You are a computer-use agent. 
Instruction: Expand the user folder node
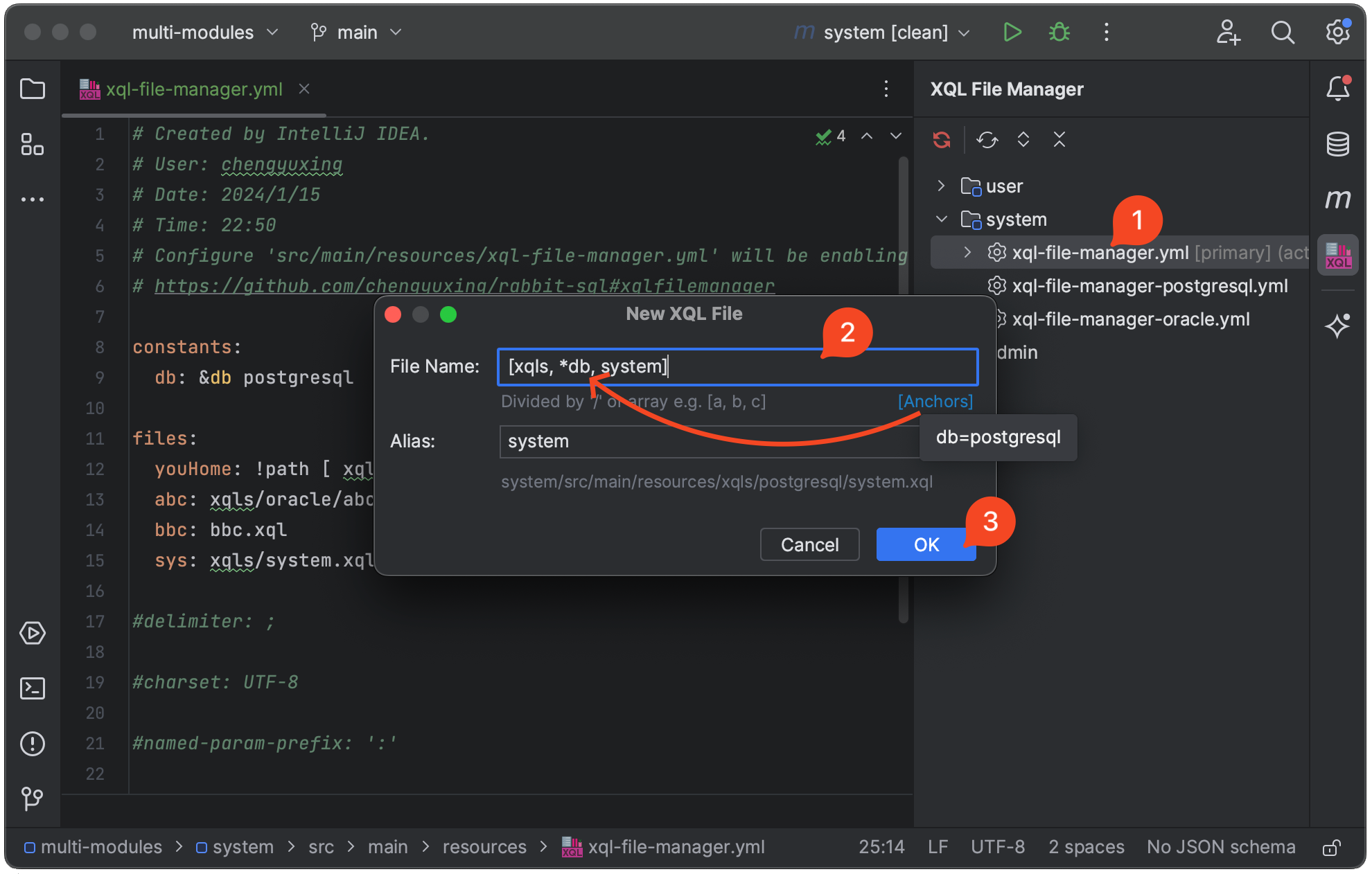(941, 186)
